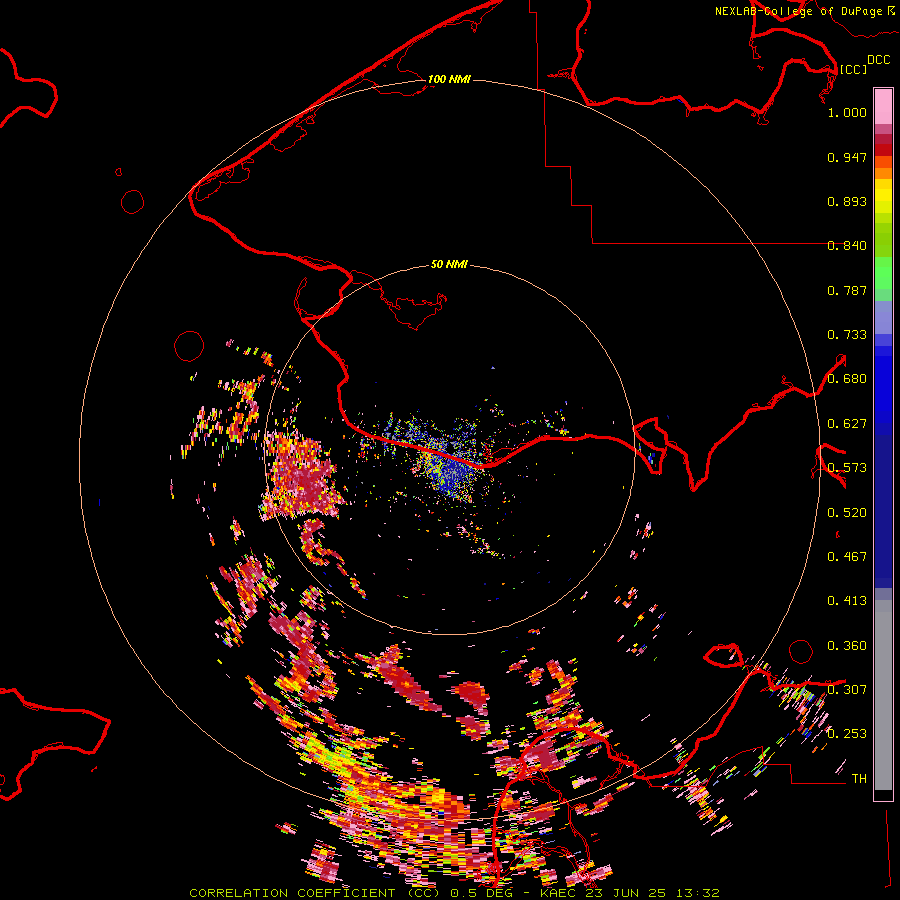The image size is (900, 900).
Task: Click the 0.680 color scale value
Action: [847, 379]
